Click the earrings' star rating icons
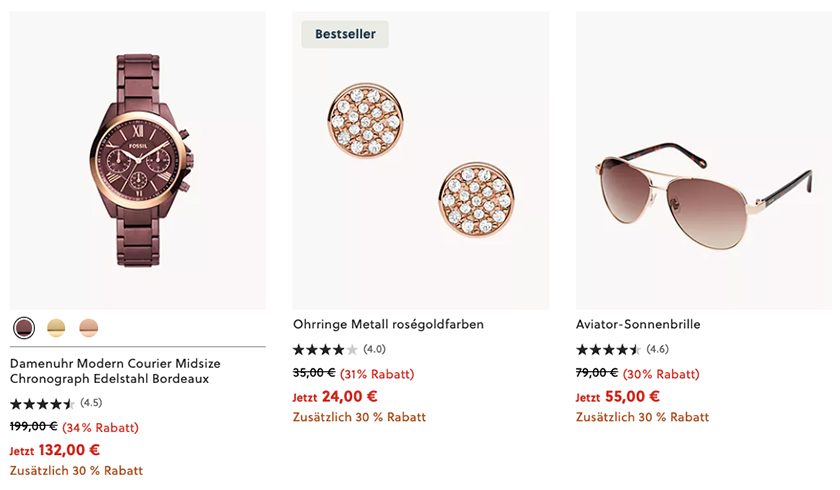The height and width of the screenshot is (490, 840). point(325,350)
